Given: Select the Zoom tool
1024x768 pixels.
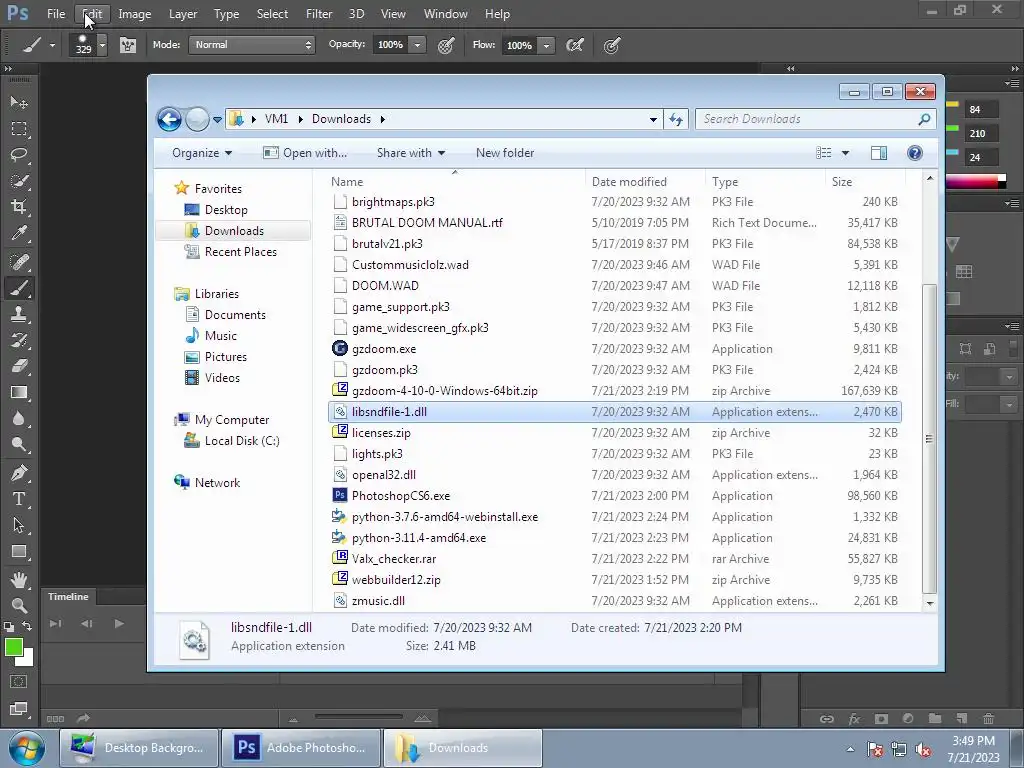Looking at the screenshot, I should point(19,605).
